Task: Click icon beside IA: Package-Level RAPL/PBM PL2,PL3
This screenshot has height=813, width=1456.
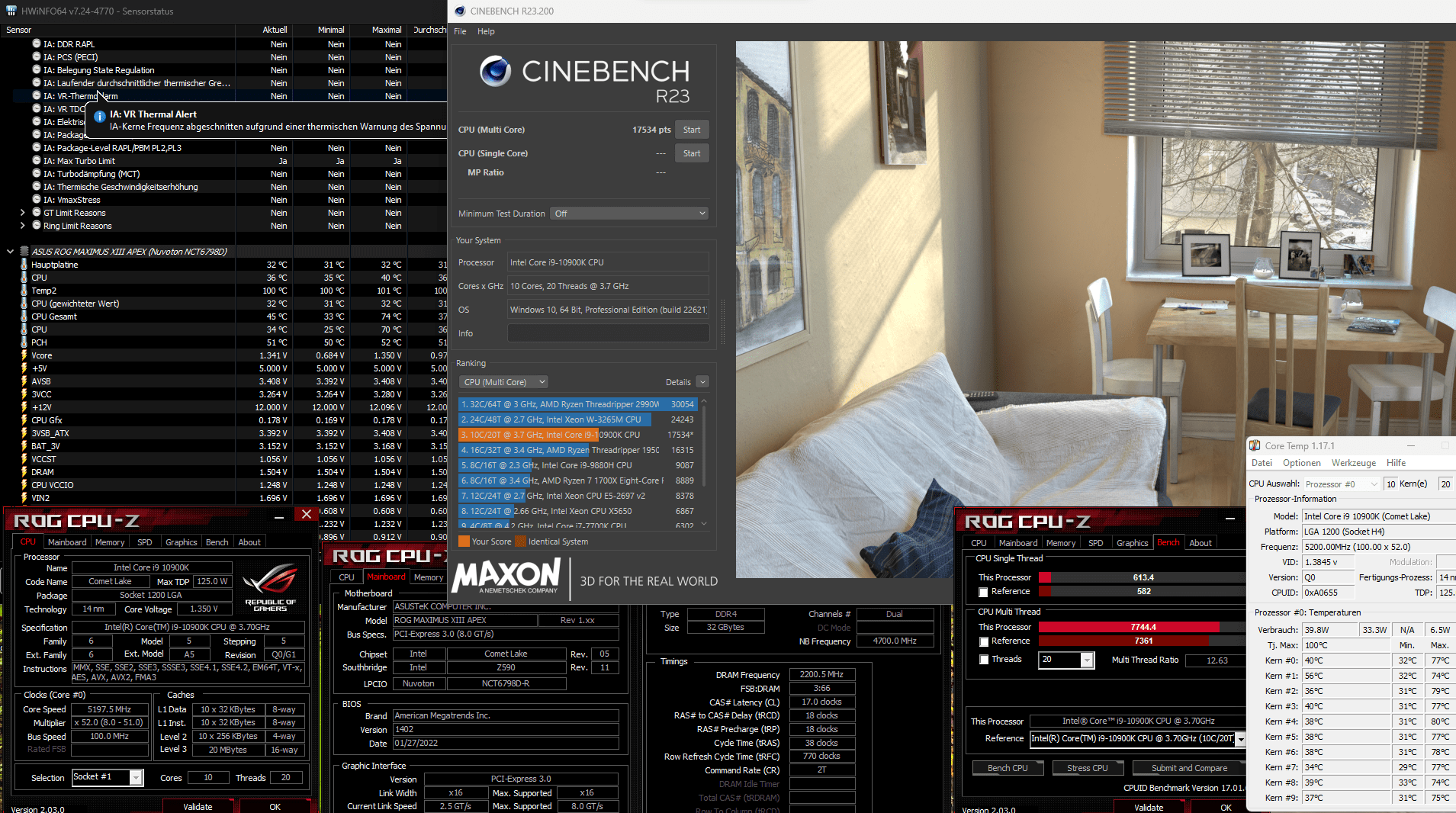Action: click(37, 147)
